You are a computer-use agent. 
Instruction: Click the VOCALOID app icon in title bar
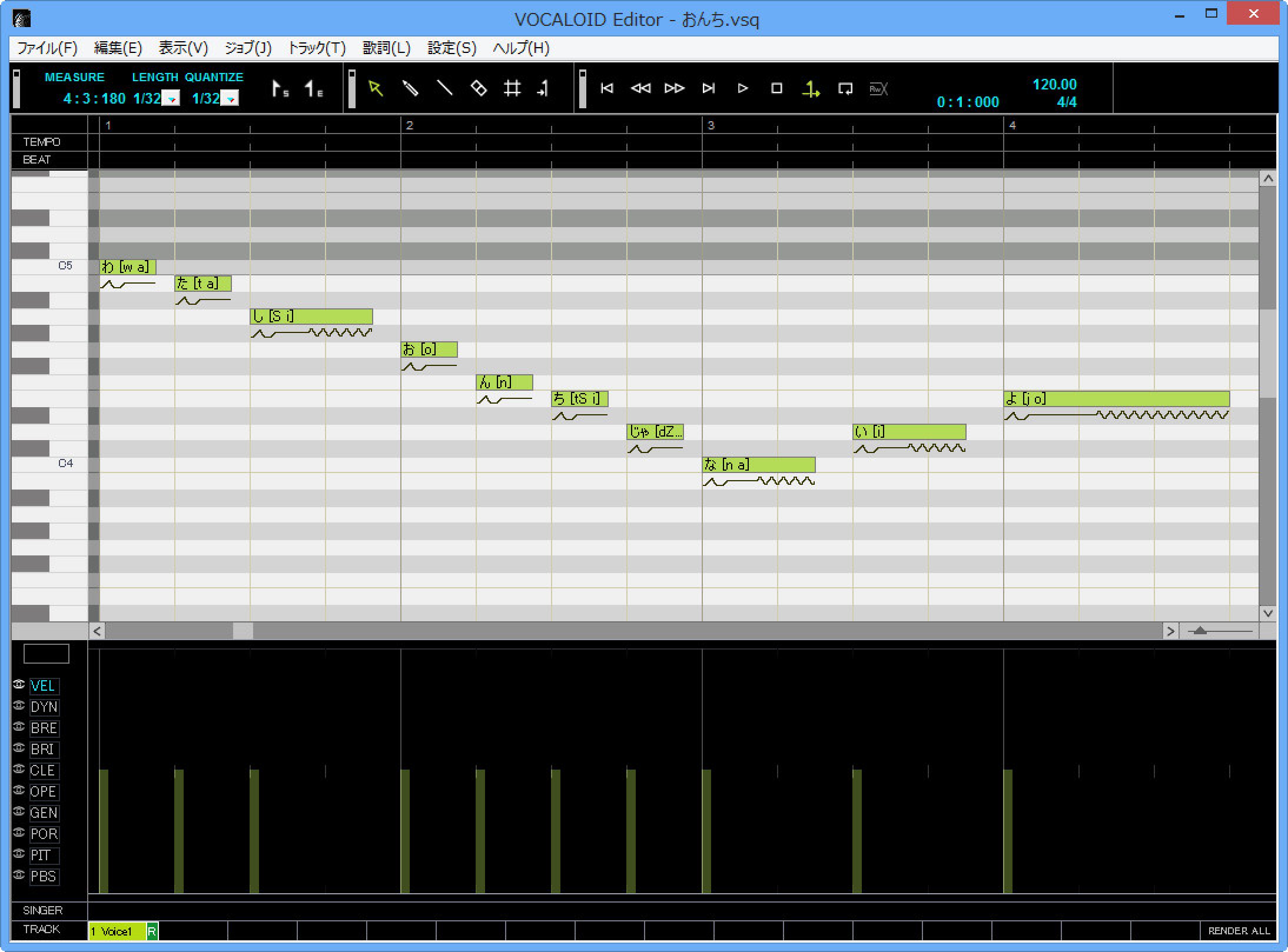(x=22, y=19)
